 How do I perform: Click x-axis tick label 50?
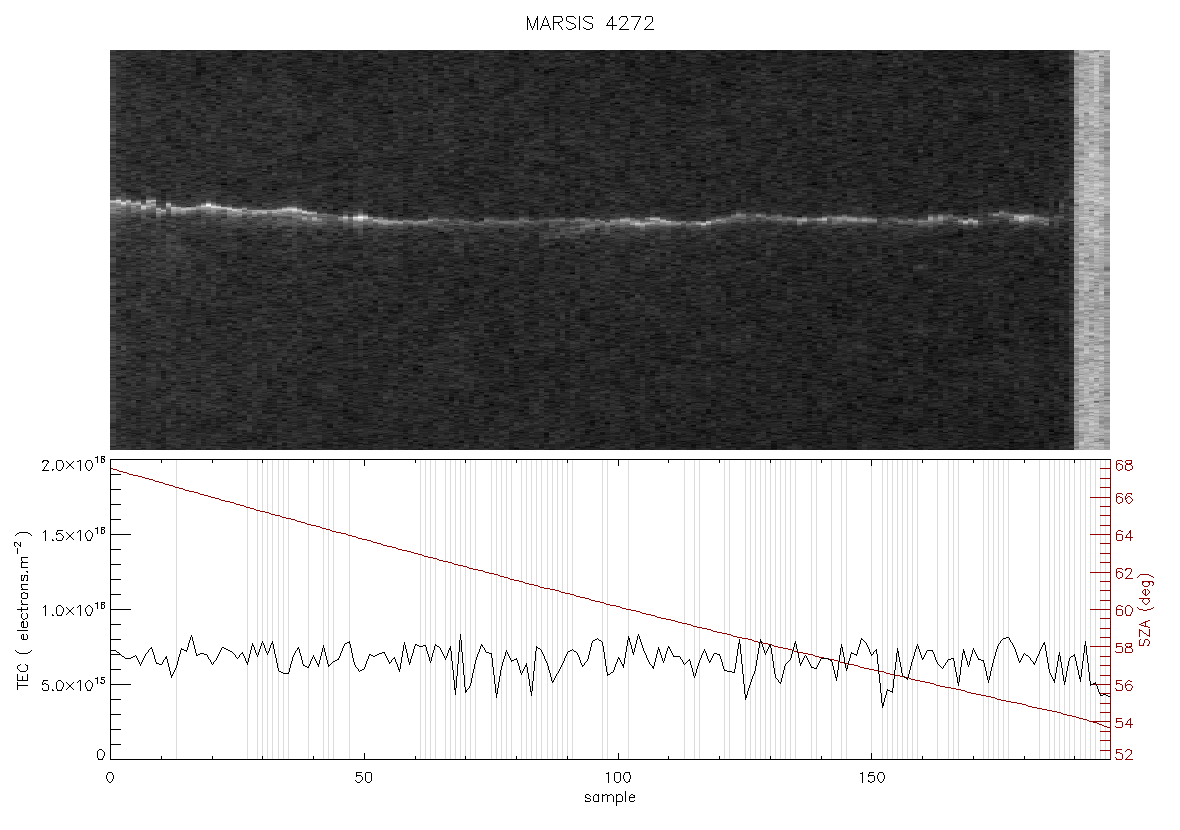[363, 777]
